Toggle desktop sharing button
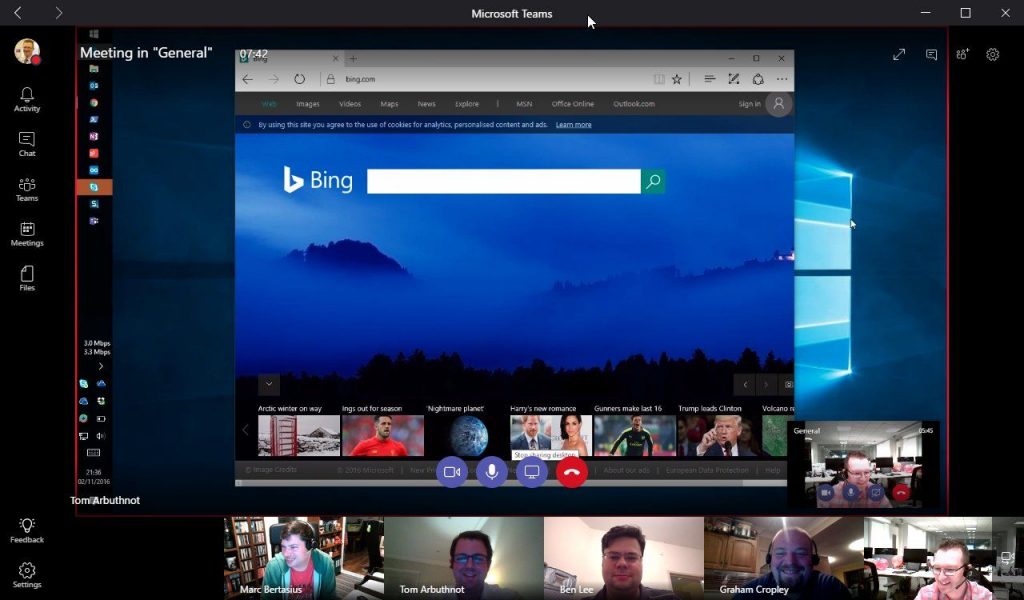The height and width of the screenshot is (600, 1024). point(532,472)
